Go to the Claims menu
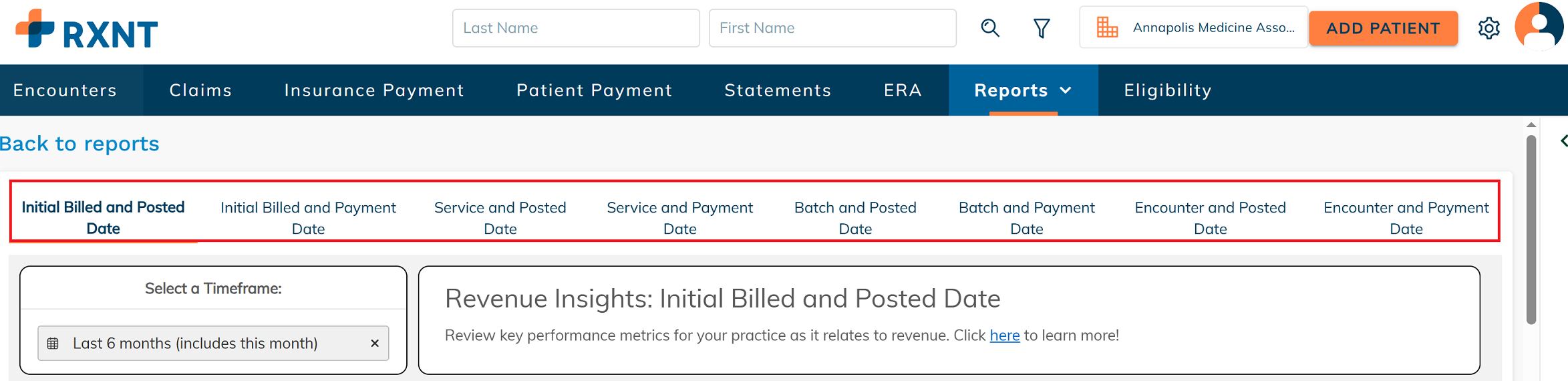Viewport: 1568px width, 381px height. click(200, 90)
